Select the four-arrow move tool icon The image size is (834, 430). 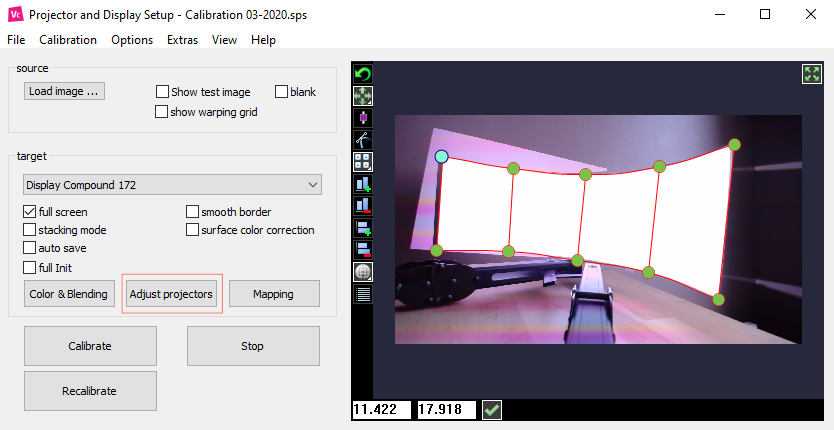pos(363,96)
